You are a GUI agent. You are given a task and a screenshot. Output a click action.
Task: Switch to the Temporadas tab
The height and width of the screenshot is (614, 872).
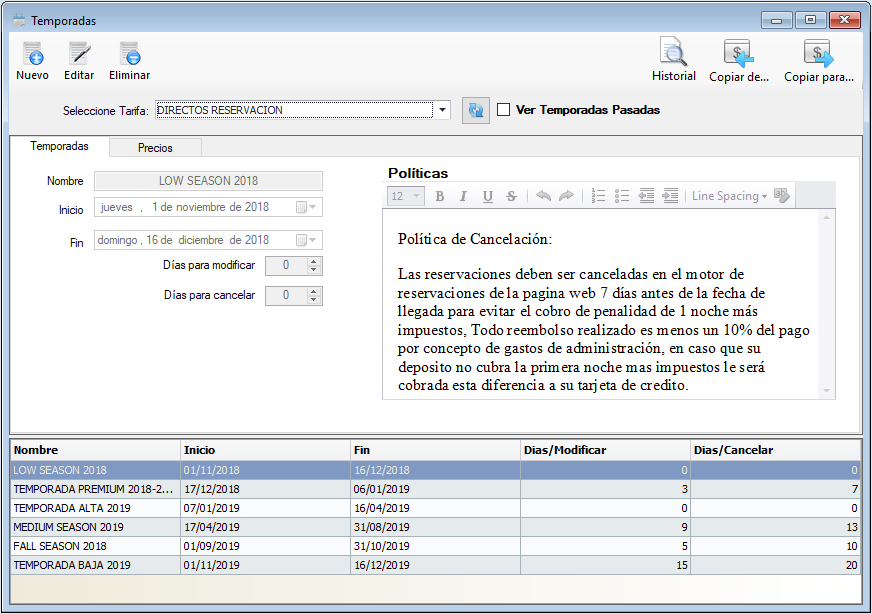coord(60,146)
